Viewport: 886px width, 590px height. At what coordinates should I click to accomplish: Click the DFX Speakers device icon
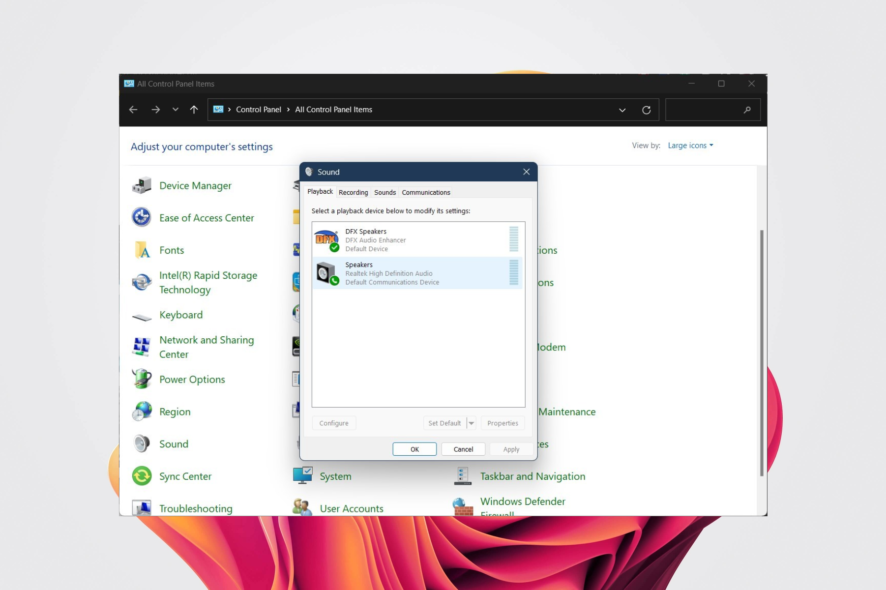(x=327, y=240)
